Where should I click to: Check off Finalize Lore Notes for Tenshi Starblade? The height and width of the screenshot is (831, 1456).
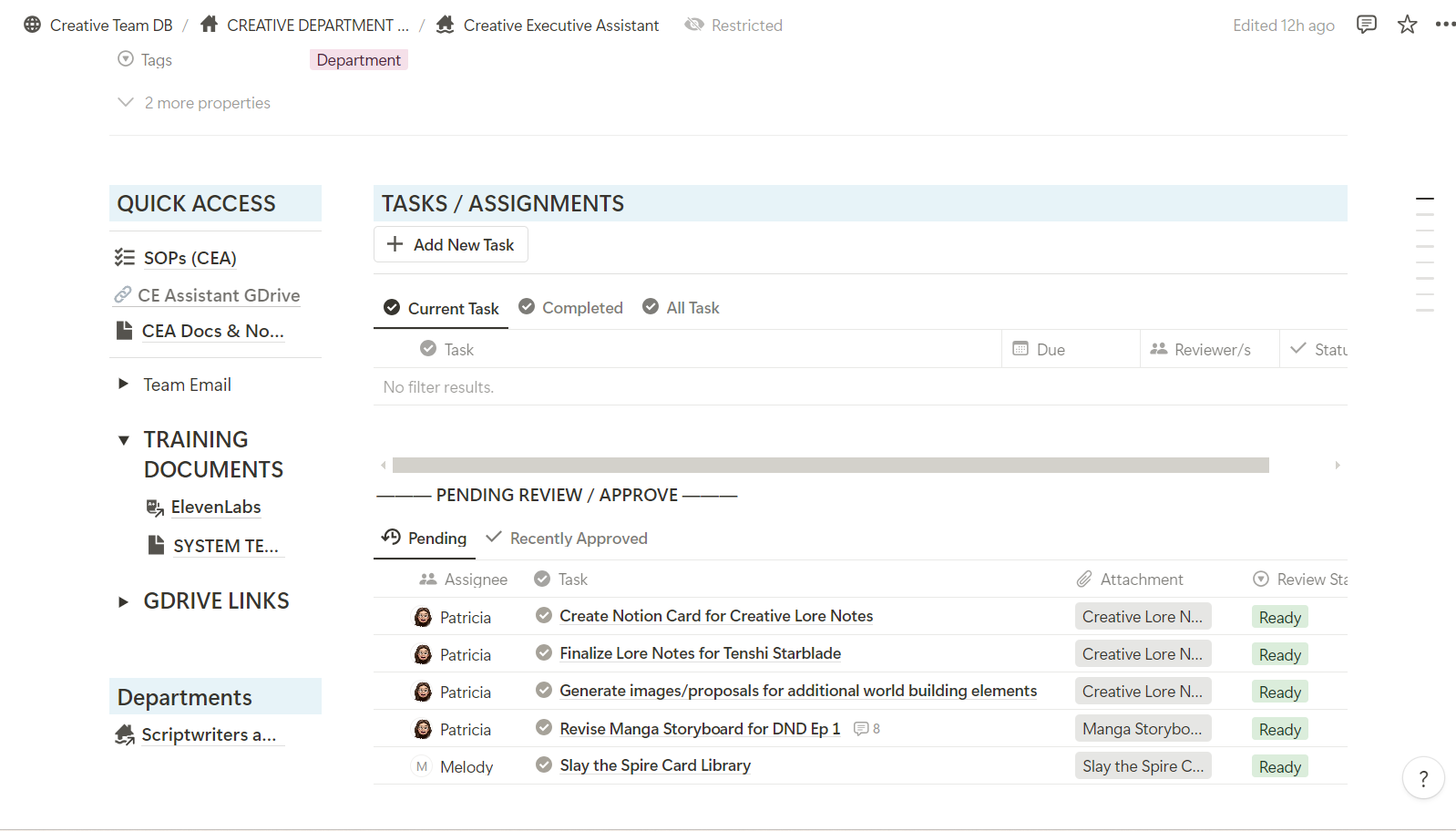coord(544,652)
